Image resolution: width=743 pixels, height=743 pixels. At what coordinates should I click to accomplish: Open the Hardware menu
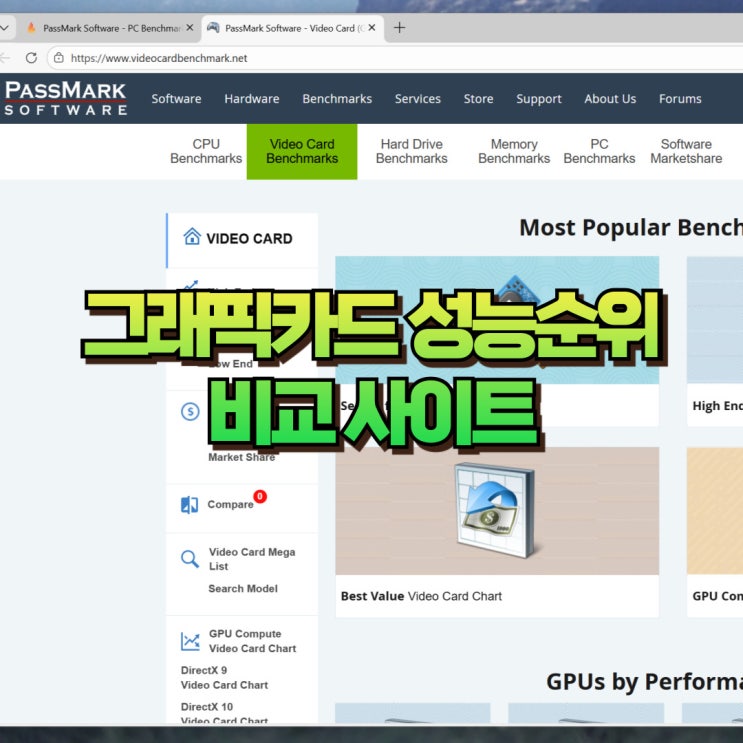click(x=252, y=99)
